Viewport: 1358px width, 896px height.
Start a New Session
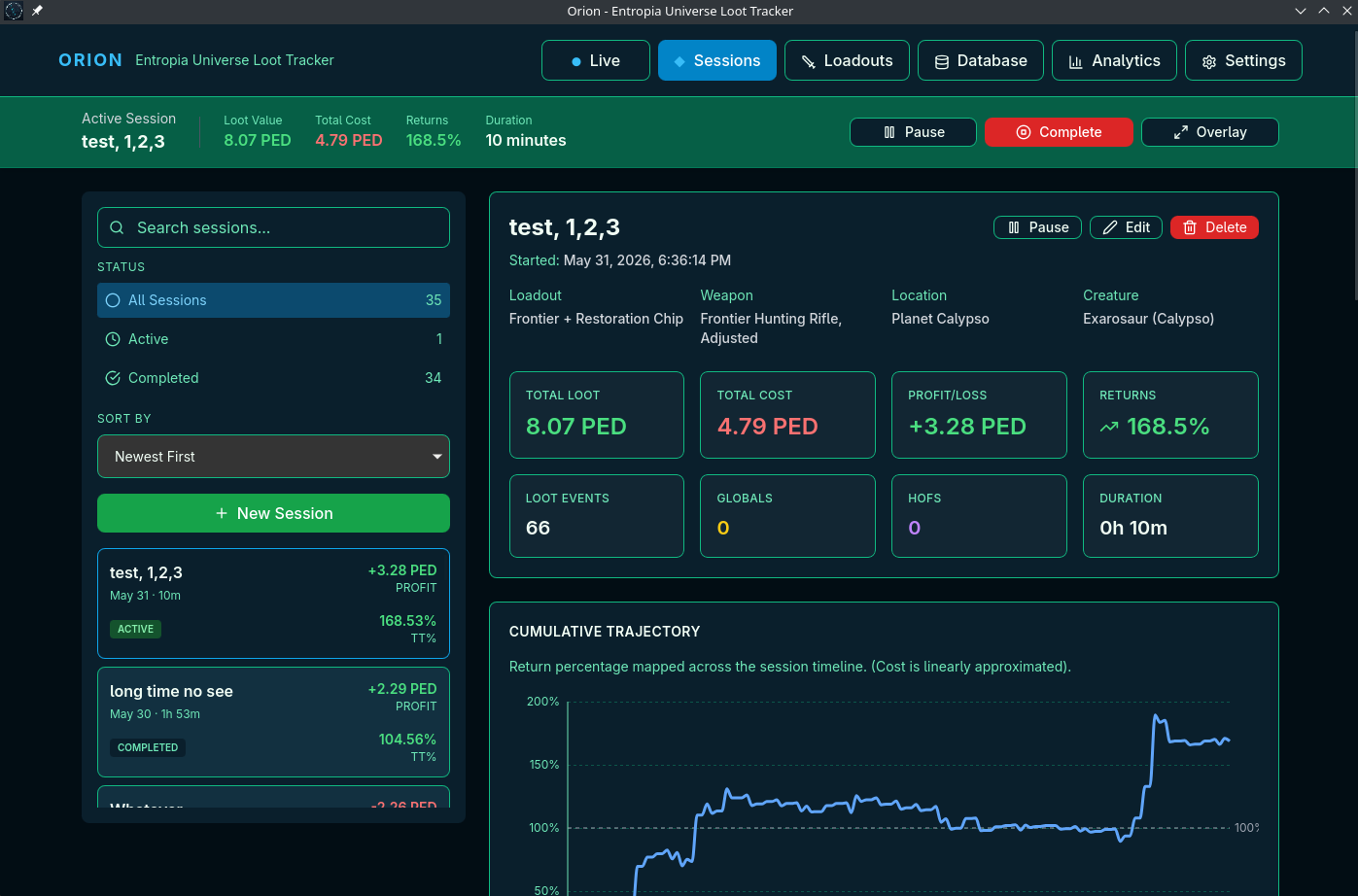click(x=273, y=513)
